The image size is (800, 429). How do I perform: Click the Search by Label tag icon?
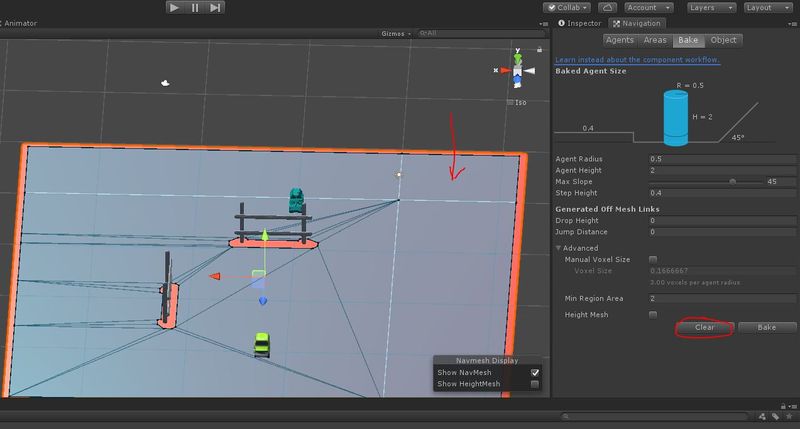point(776,417)
